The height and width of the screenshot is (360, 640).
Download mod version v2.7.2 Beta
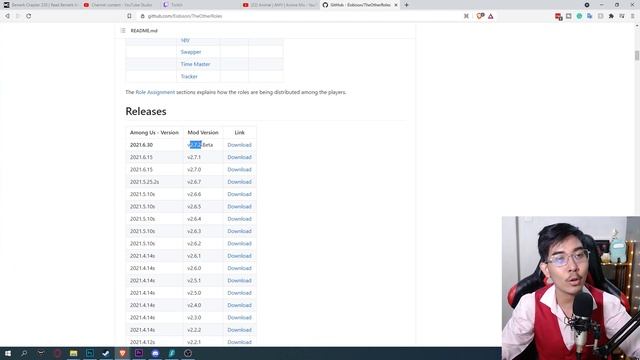pyautogui.click(x=239, y=145)
